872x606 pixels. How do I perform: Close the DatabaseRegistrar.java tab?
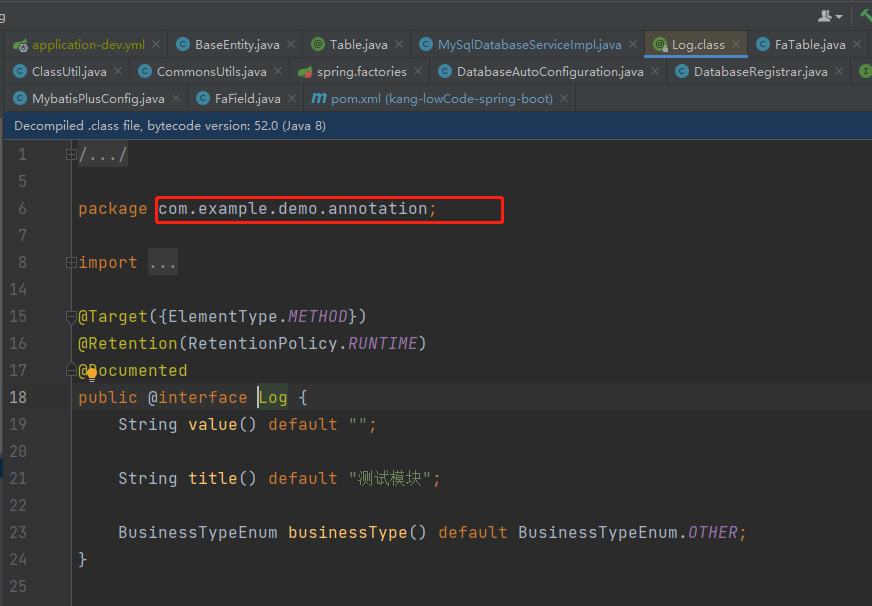point(839,72)
